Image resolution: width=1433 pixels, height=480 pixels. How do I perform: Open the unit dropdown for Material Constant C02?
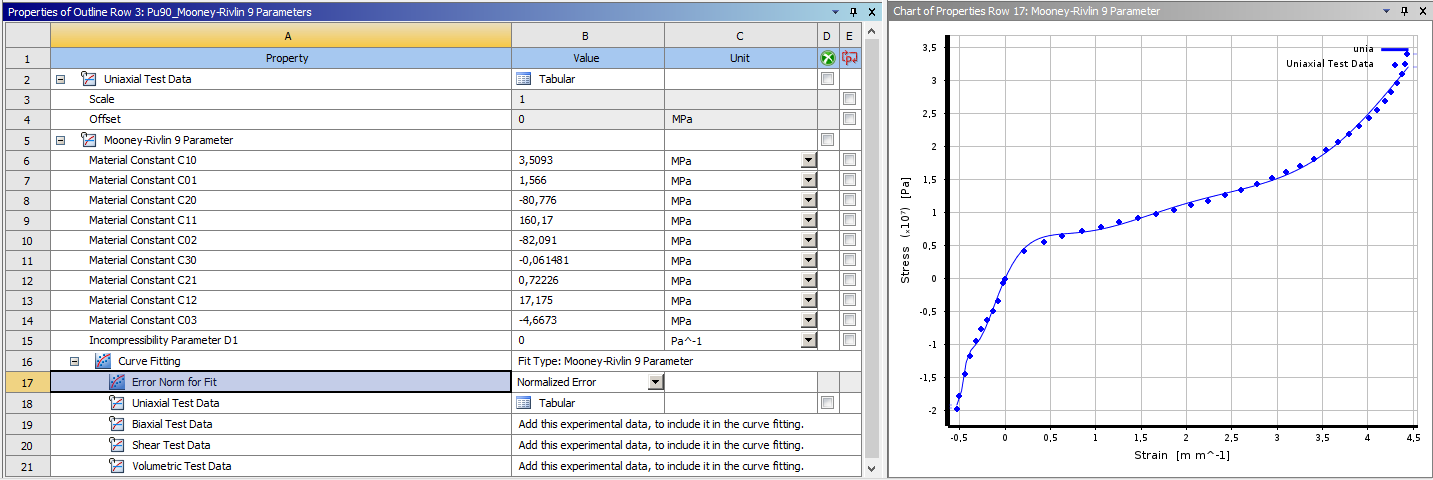click(808, 240)
